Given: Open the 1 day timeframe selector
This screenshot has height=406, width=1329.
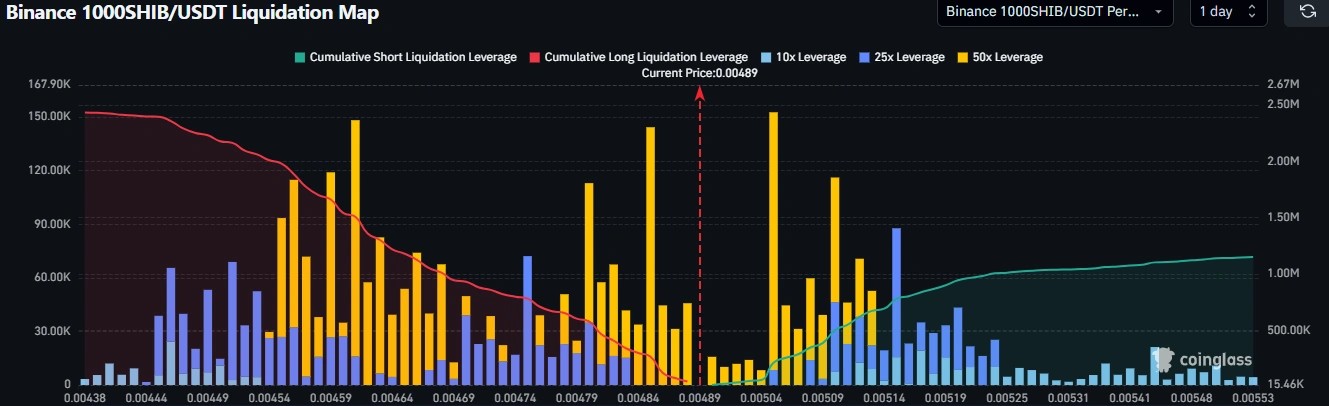Looking at the screenshot, I should pos(1228,11).
